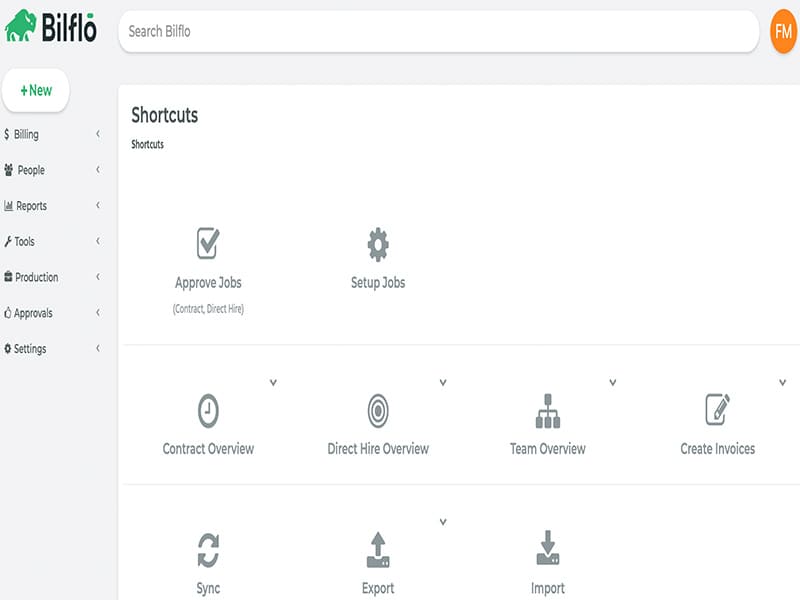The height and width of the screenshot is (600, 800).
Task: Click the Approve Jobs checkmark icon
Action: pyautogui.click(x=208, y=243)
